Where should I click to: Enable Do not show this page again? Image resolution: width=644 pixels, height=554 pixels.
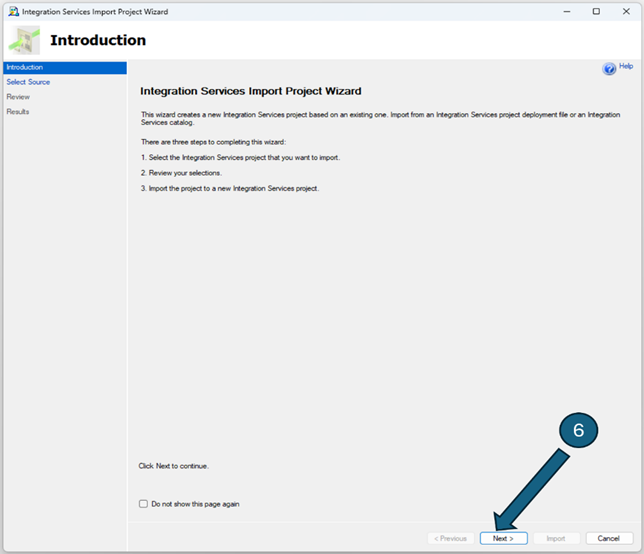143,503
